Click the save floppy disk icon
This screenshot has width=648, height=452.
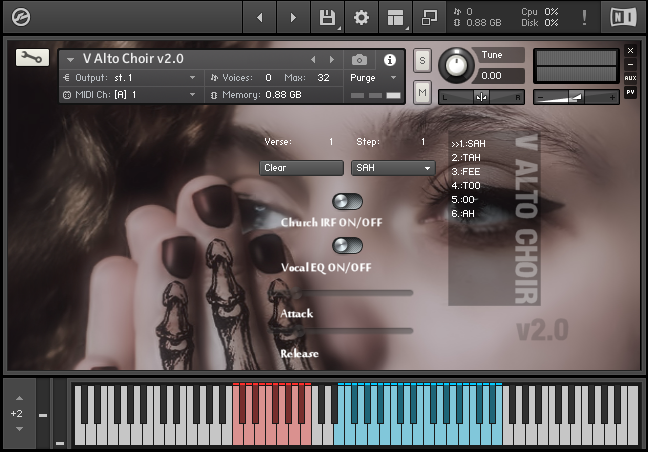pos(326,17)
